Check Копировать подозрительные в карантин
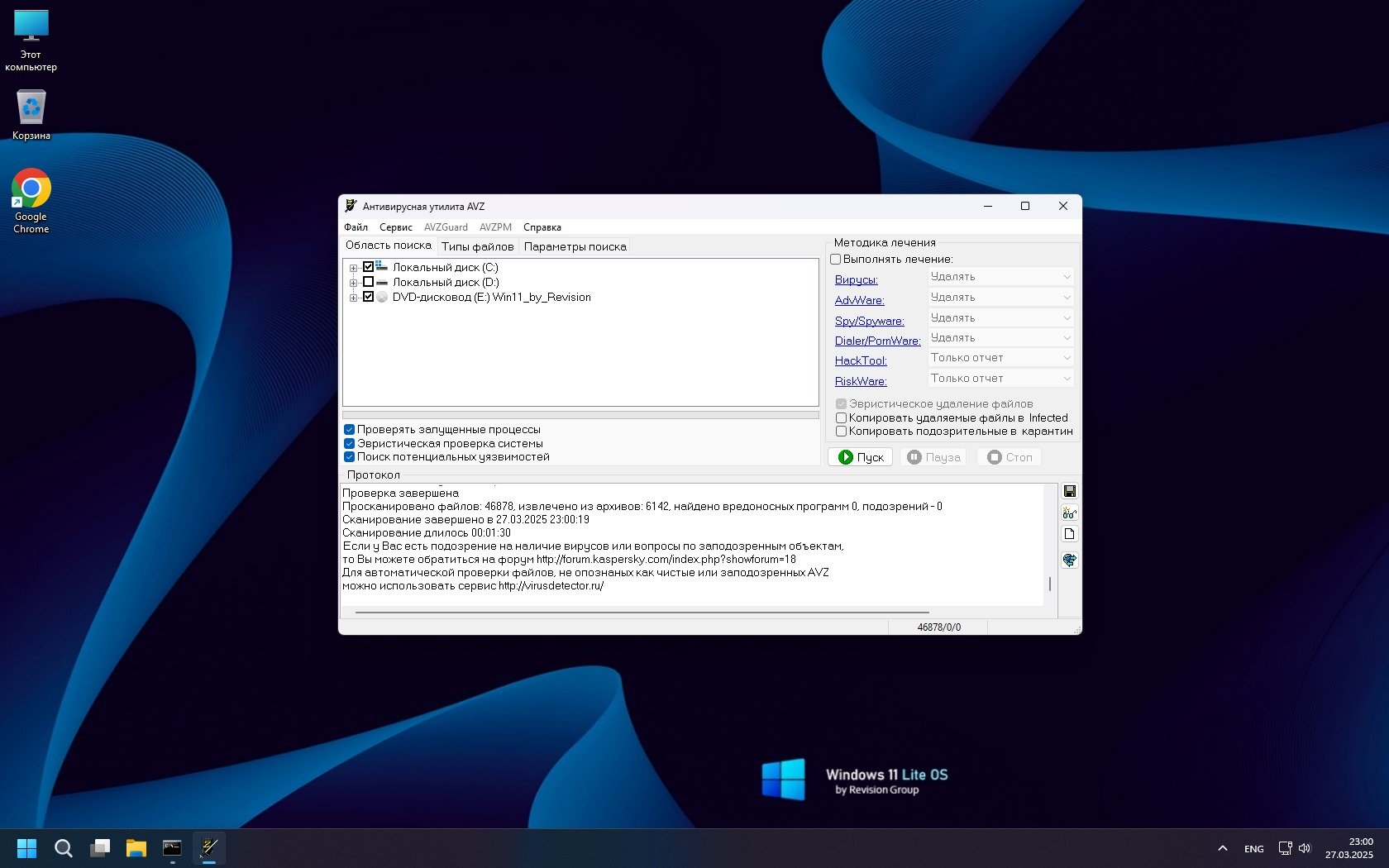The width and height of the screenshot is (1389, 868). click(x=842, y=432)
